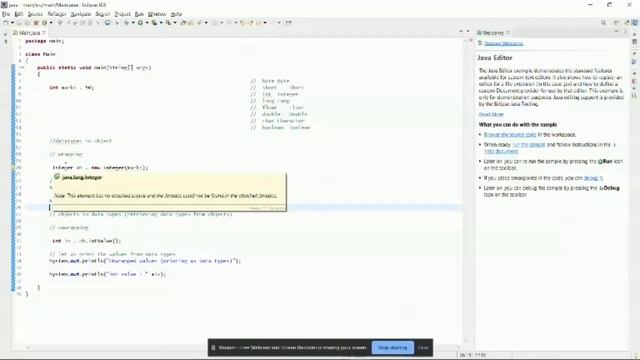Screen dimensions: 640x360
Task: Toggle the Pin Editor toolbar icon
Action: click(289, 23)
